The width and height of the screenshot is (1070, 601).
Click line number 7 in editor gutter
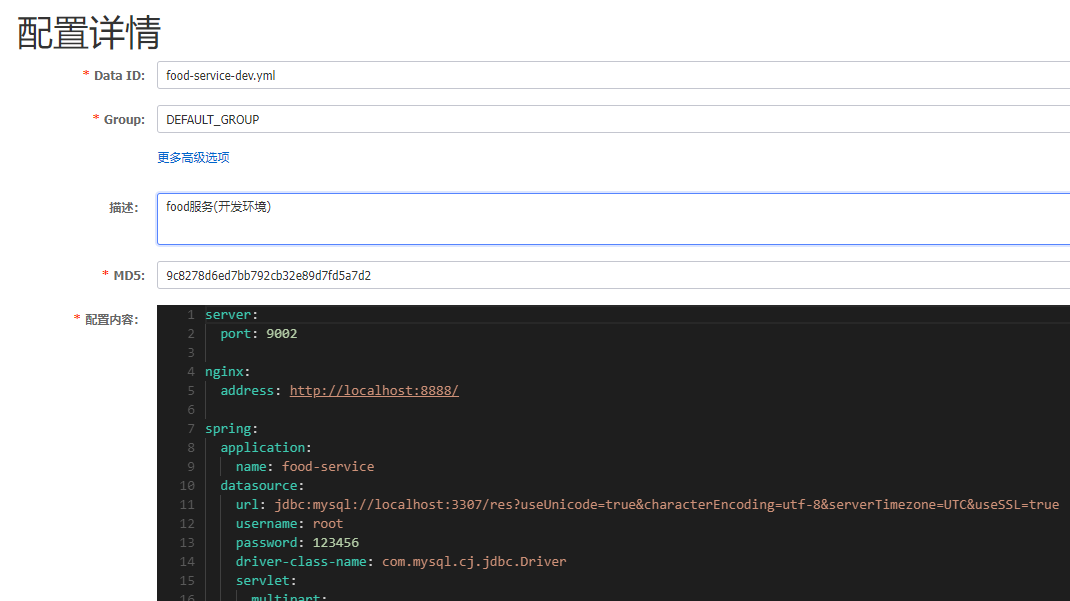point(190,429)
